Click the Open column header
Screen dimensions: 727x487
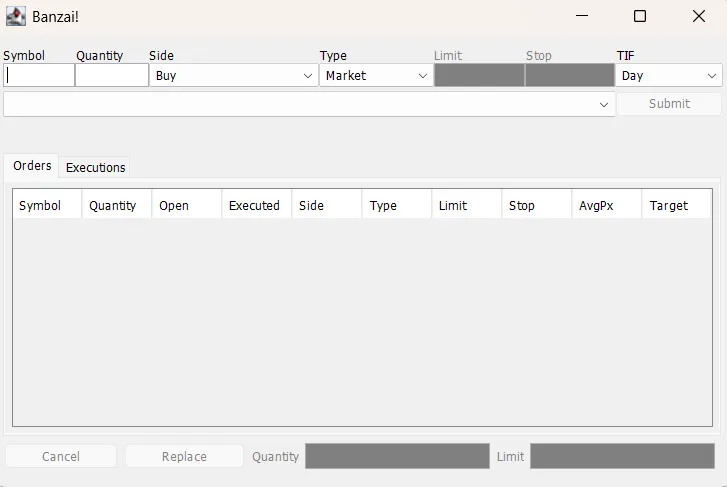coord(186,205)
